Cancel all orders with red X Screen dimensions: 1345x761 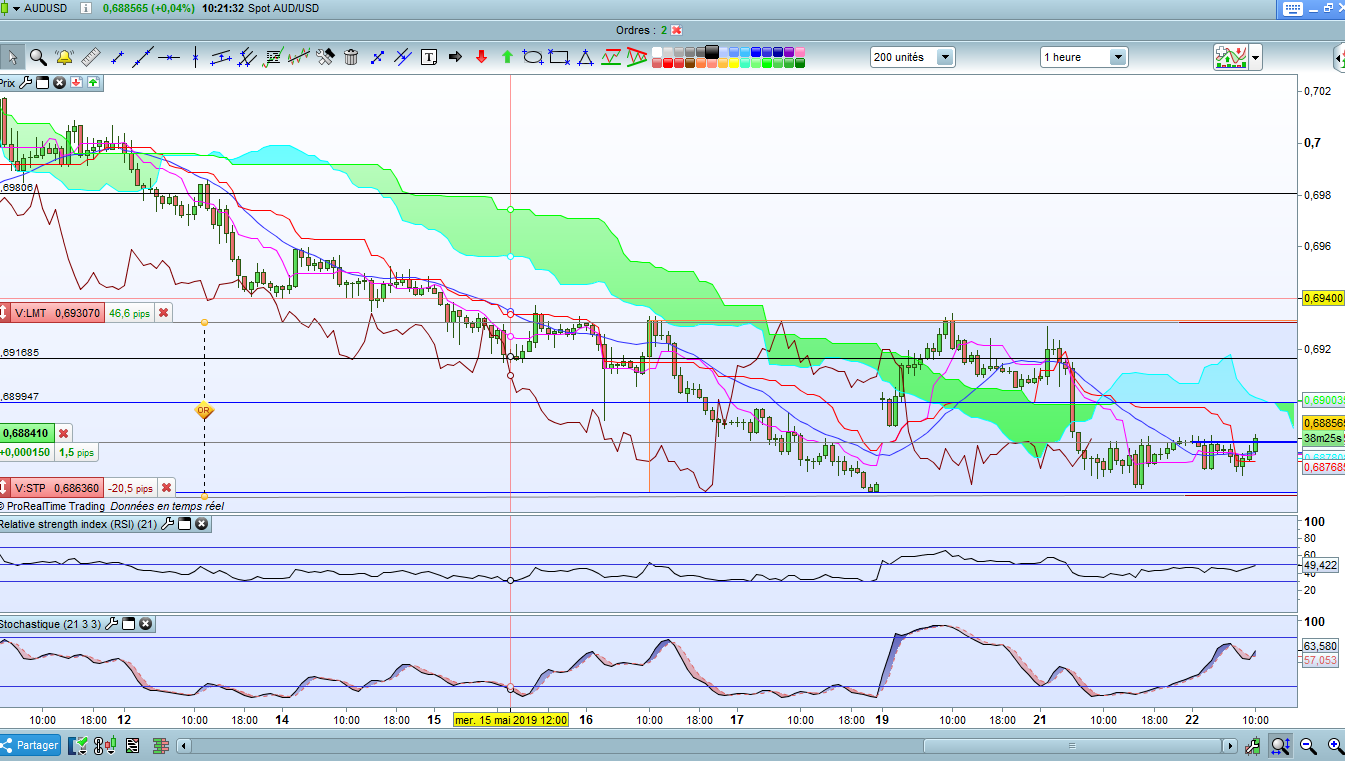(677, 30)
